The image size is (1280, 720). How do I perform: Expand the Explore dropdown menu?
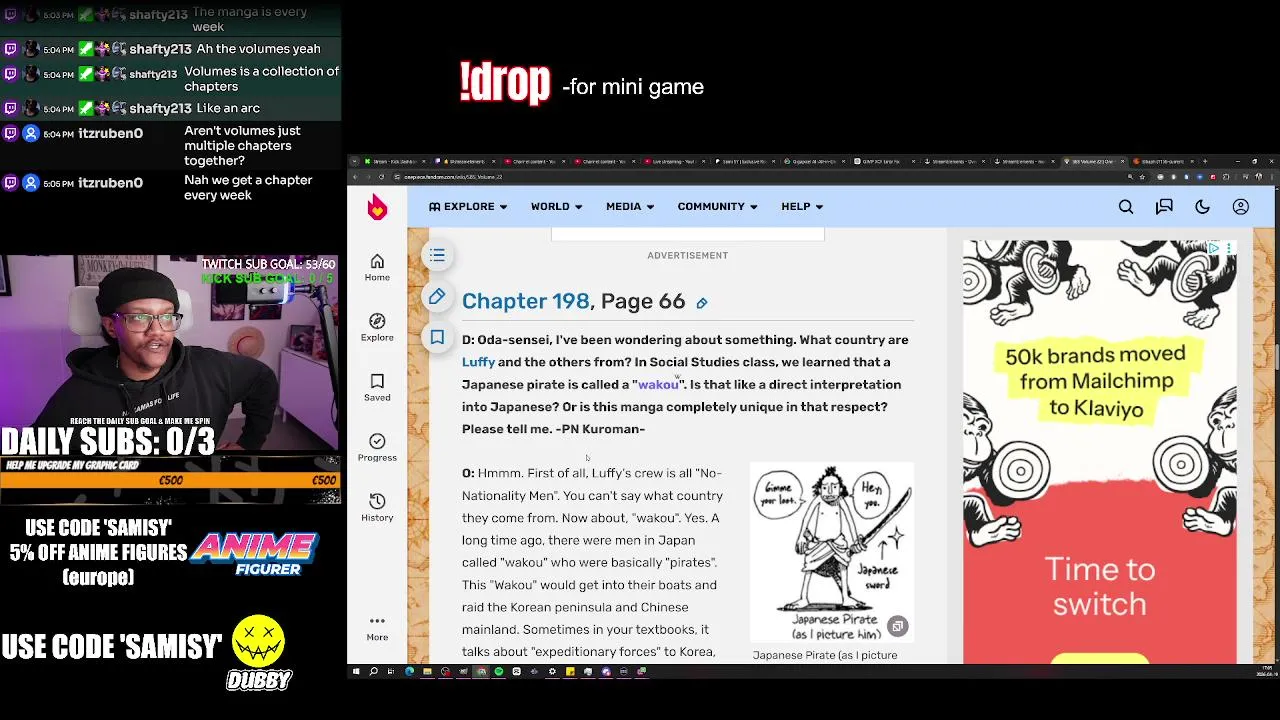point(468,207)
